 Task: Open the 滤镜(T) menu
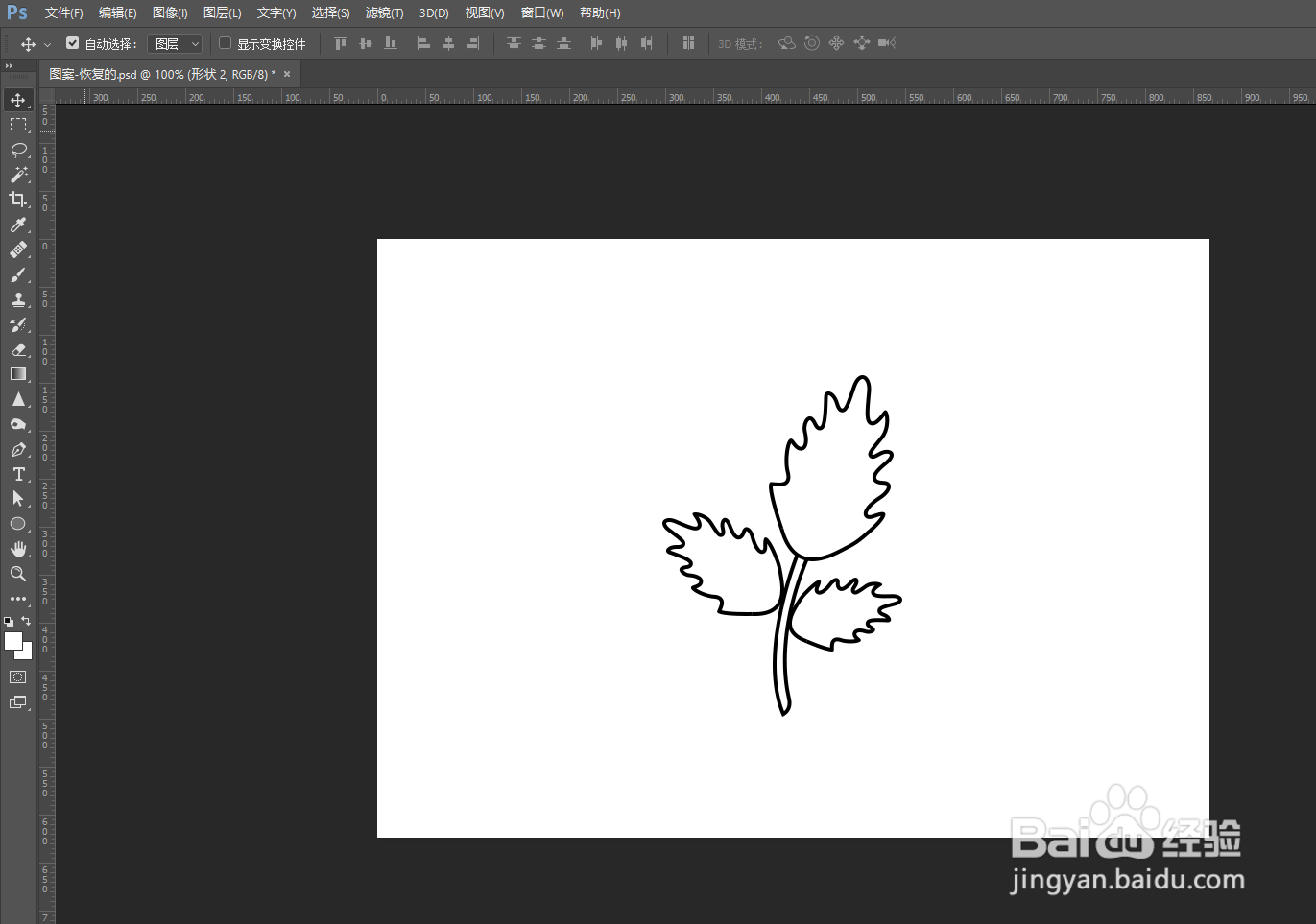(x=384, y=13)
